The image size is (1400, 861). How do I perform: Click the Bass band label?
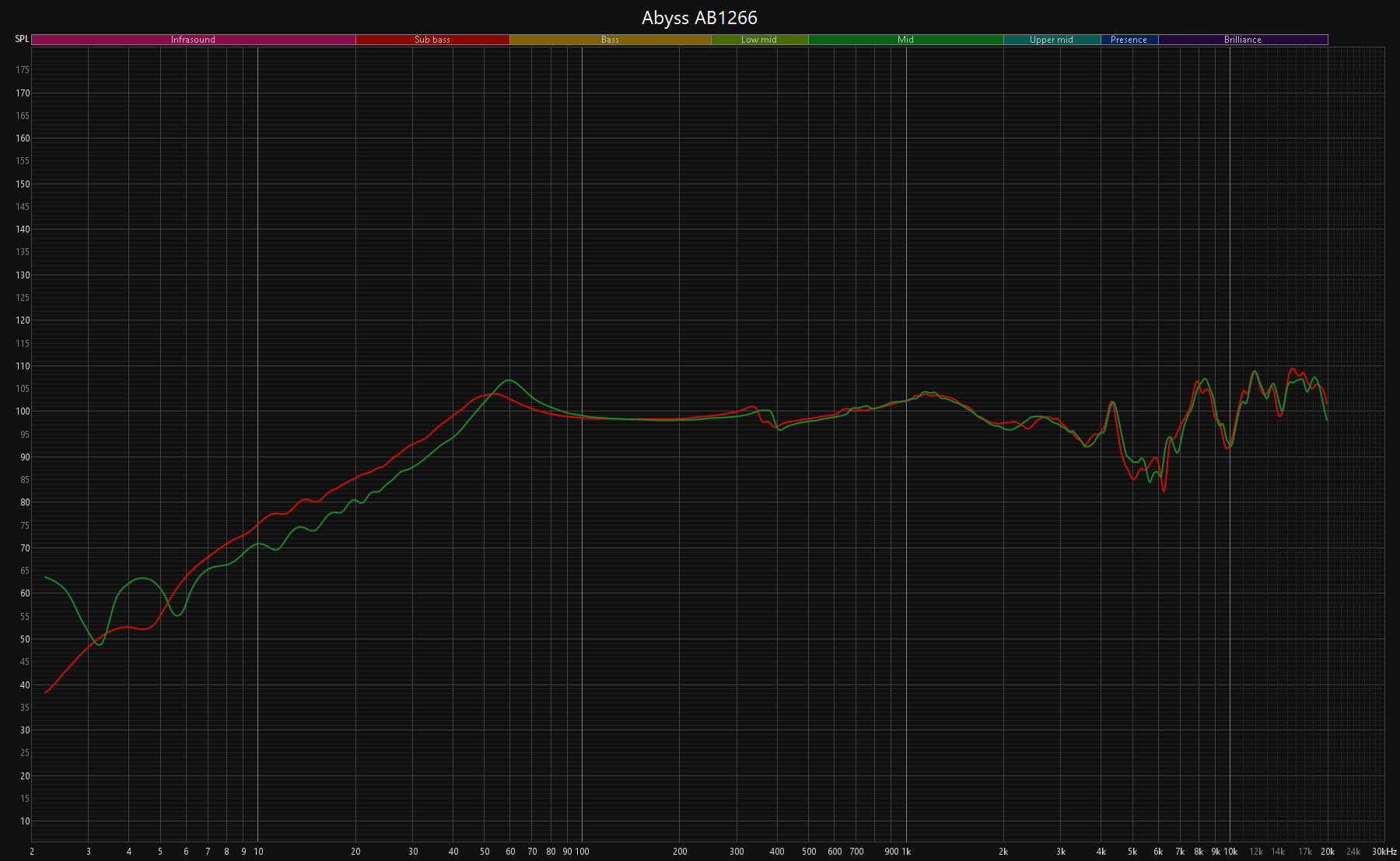[x=610, y=40]
